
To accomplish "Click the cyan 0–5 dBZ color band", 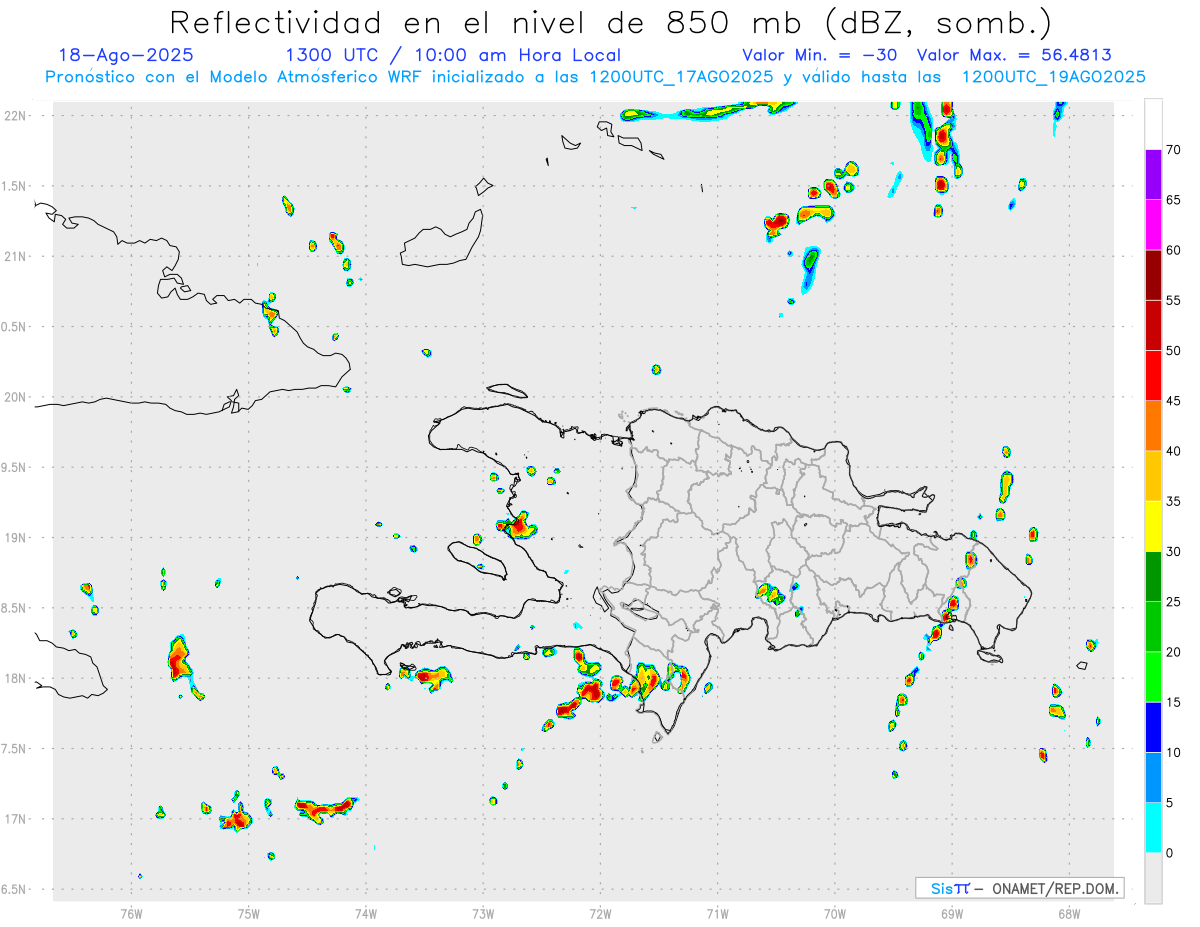I will pyautogui.click(x=1153, y=828).
